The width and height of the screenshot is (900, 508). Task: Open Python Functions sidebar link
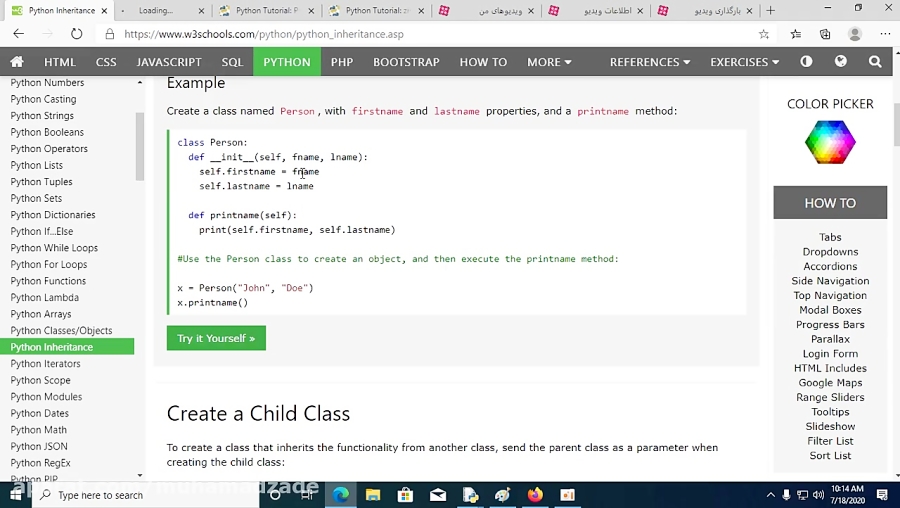(48, 281)
